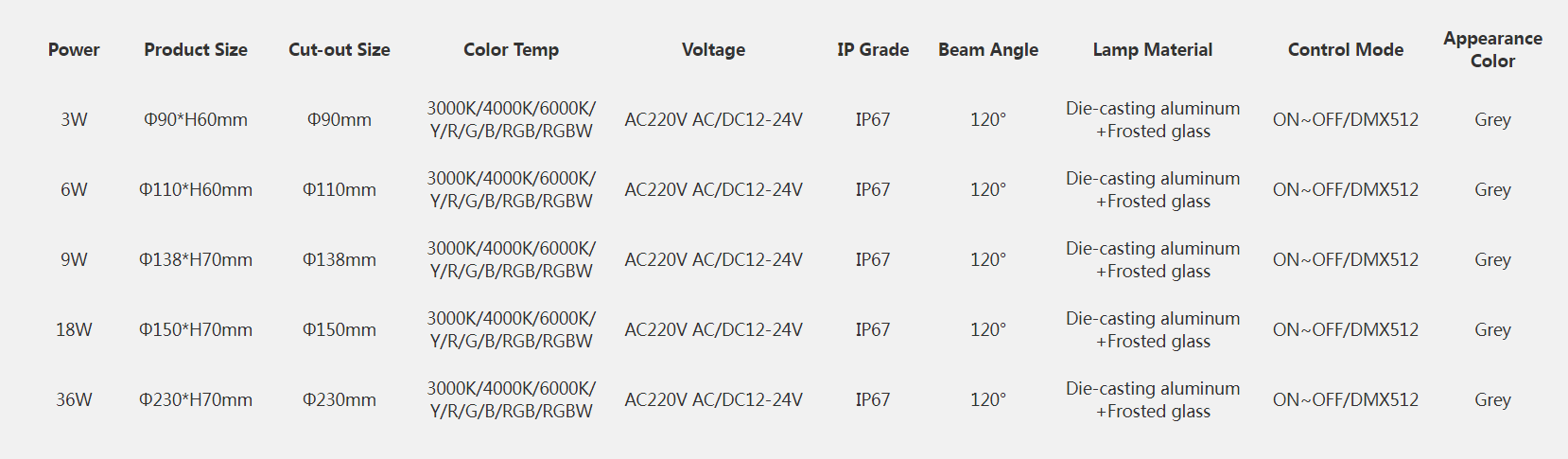Click the Φ138mm cut-out size cell

pyautogui.click(x=340, y=260)
